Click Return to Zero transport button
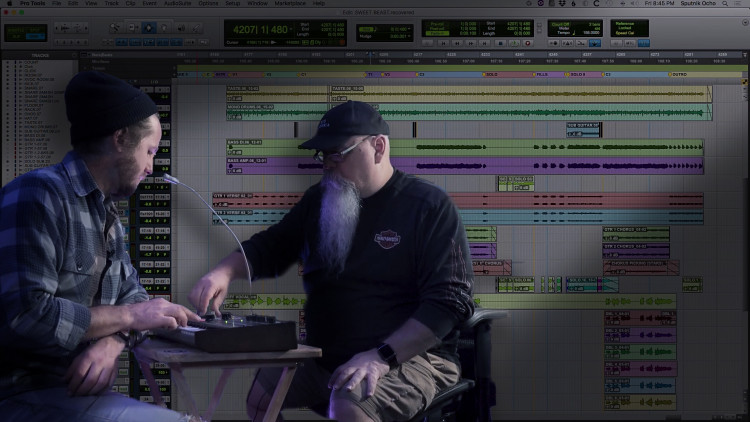Viewport: 750px width, 422px height. (443, 43)
